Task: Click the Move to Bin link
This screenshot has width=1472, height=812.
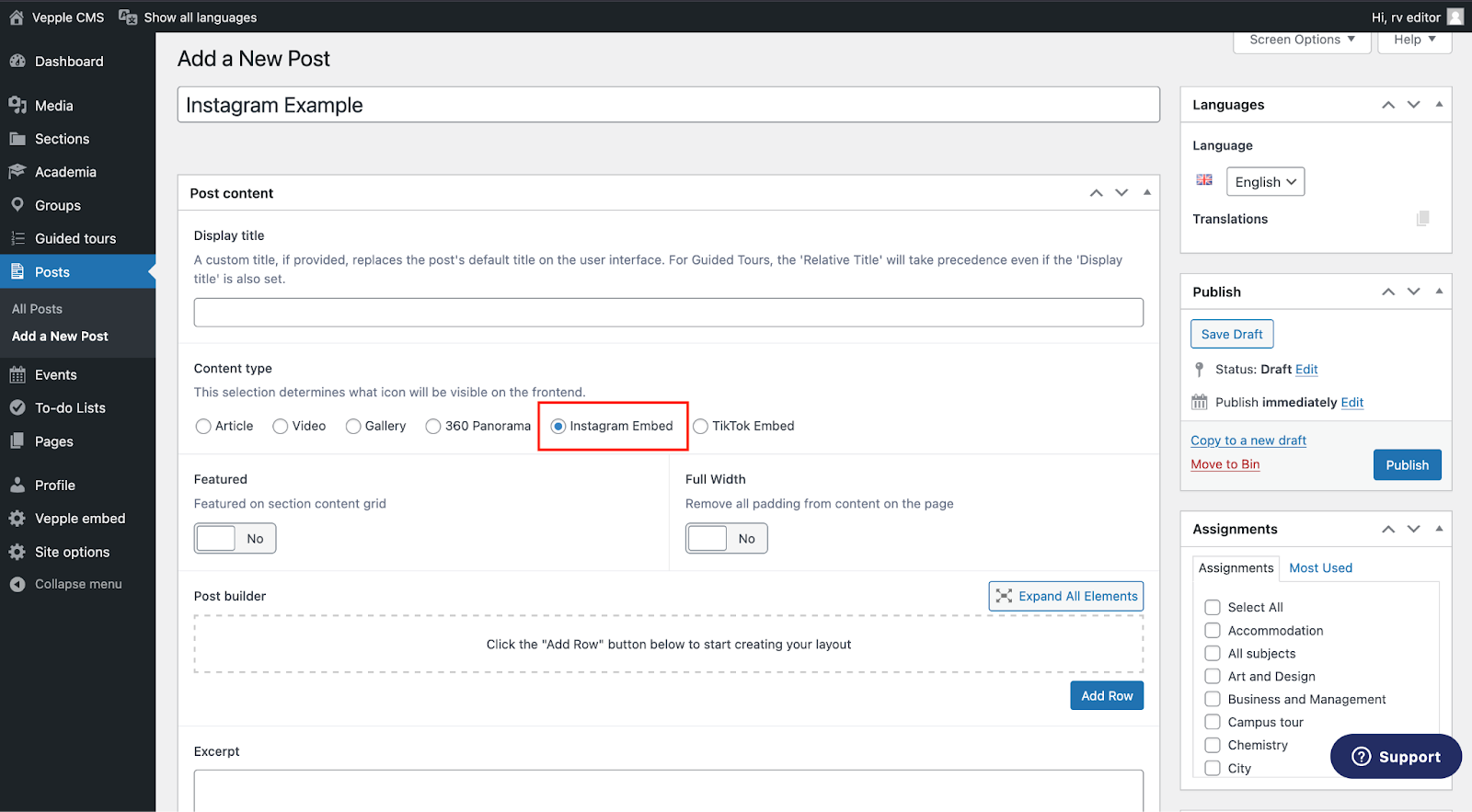Action: pos(1225,464)
